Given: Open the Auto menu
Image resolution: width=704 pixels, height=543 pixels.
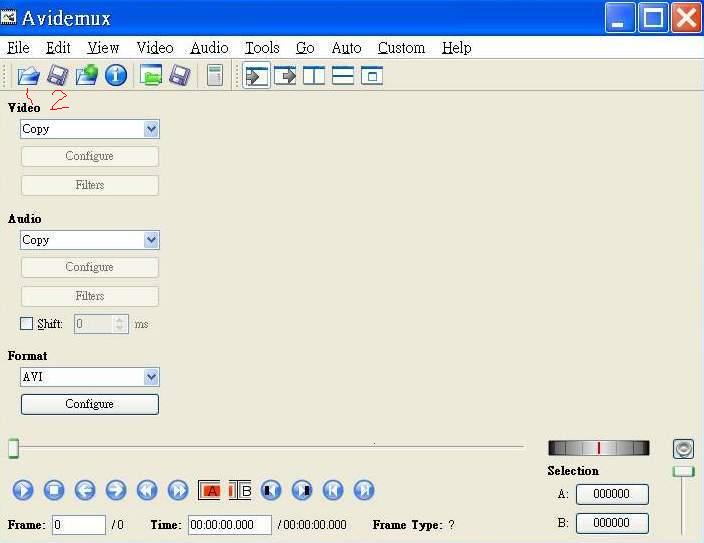Looking at the screenshot, I should [x=346, y=48].
